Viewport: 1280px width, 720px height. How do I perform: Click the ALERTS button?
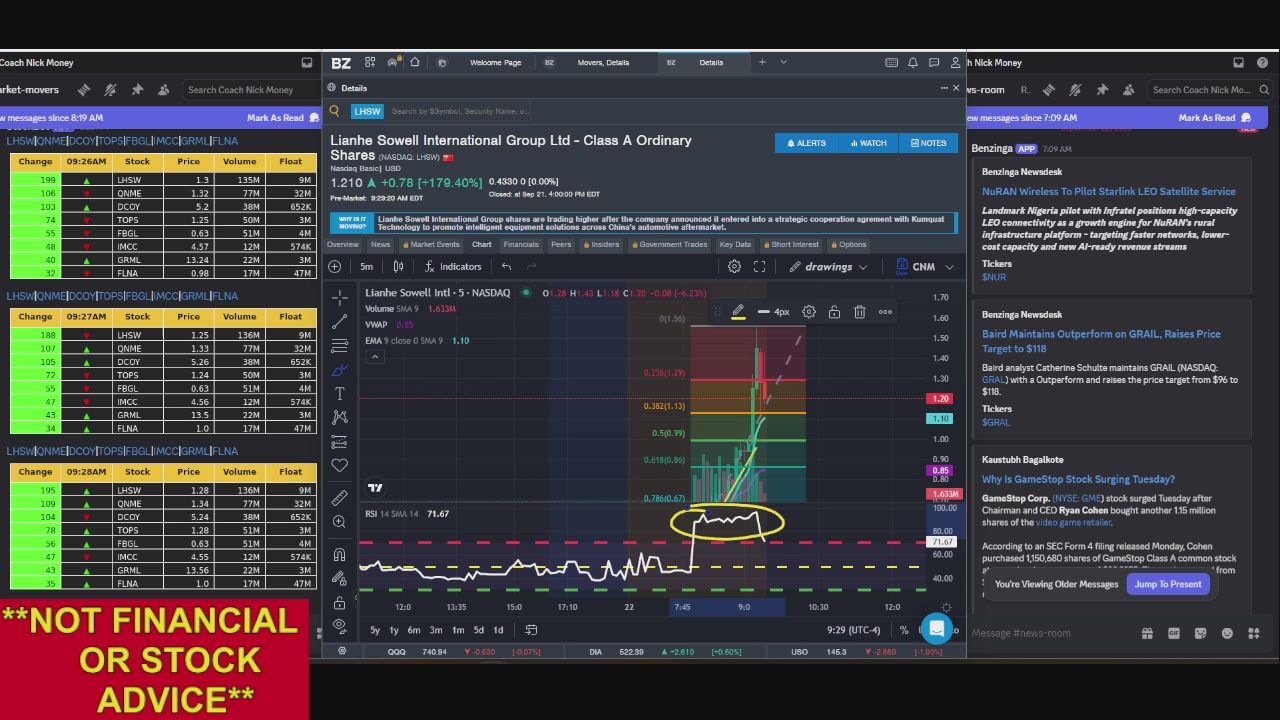[x=806, y=143]
